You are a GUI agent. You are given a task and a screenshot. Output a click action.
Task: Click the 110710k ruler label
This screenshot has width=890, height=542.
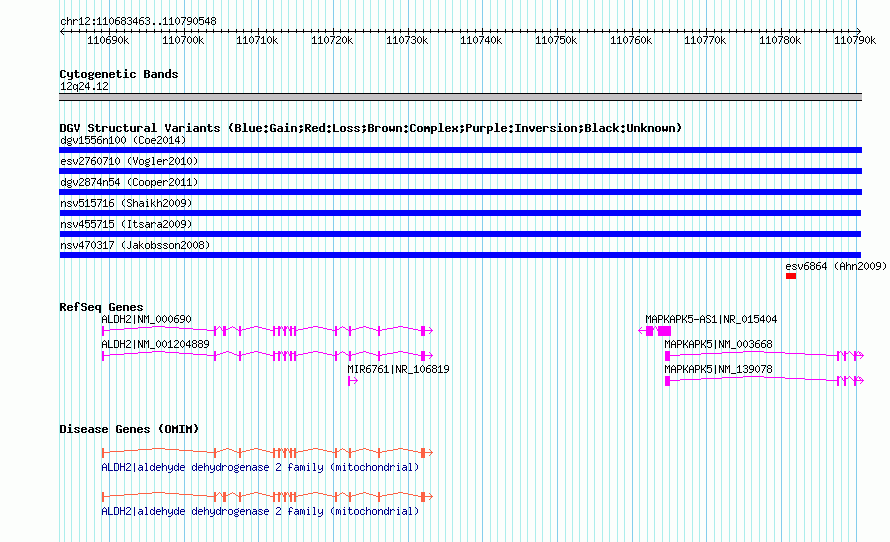(x=257, y=40)
